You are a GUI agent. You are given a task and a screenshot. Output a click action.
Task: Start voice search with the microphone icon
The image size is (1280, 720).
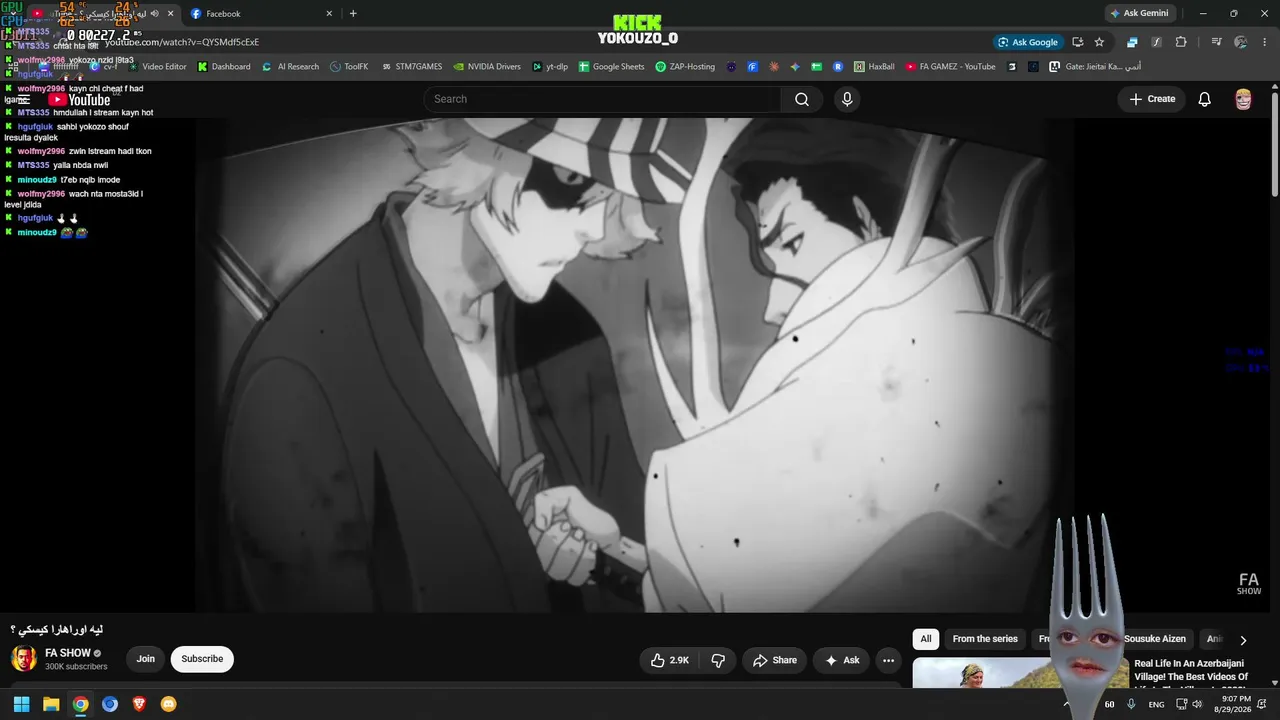click(847, 99)
